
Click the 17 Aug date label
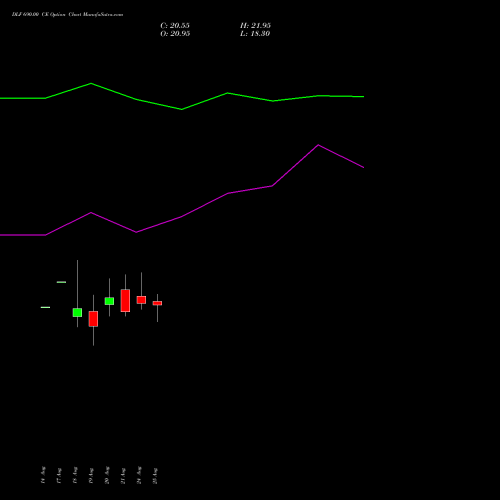tap(59, 476)
